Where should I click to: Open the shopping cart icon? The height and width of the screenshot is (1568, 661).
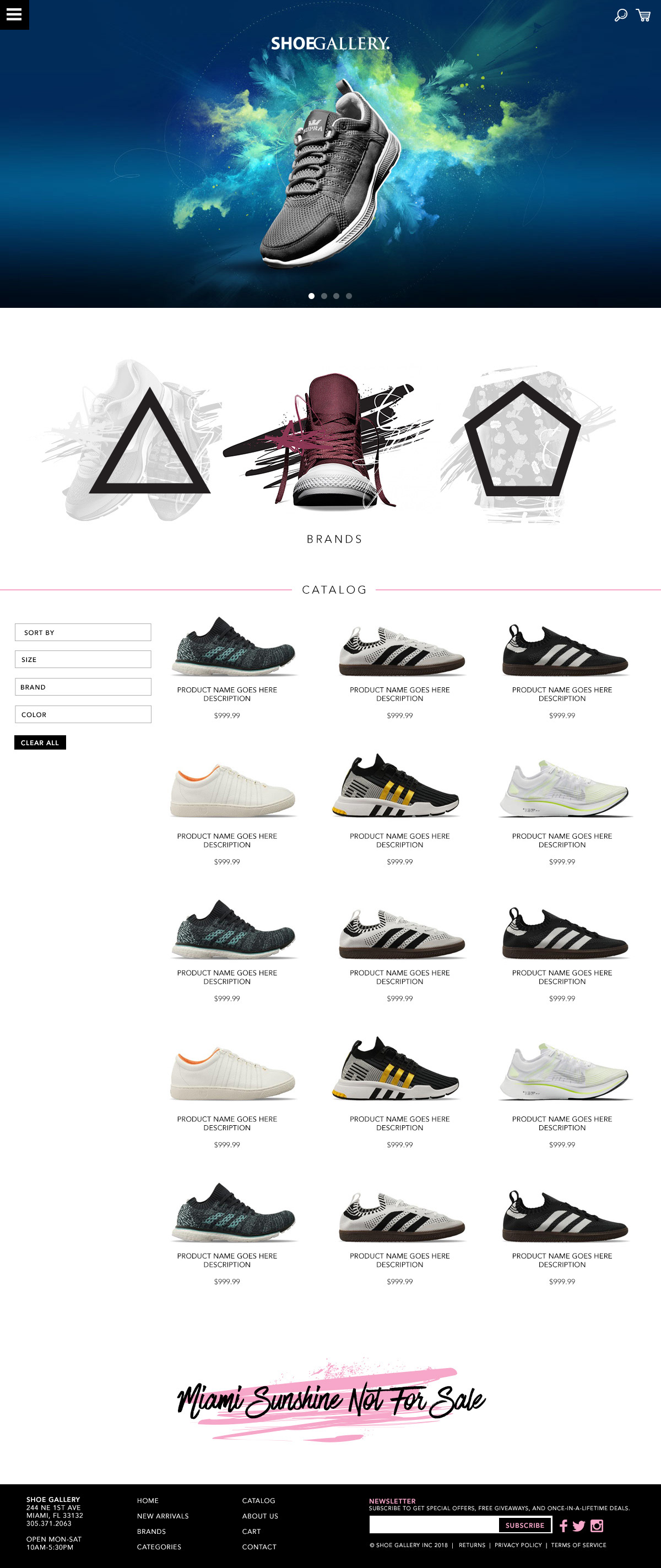(x=643, y=15)
